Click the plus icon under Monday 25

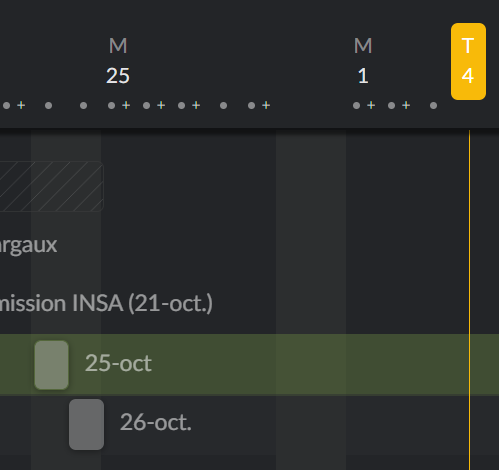click(126, 105)
